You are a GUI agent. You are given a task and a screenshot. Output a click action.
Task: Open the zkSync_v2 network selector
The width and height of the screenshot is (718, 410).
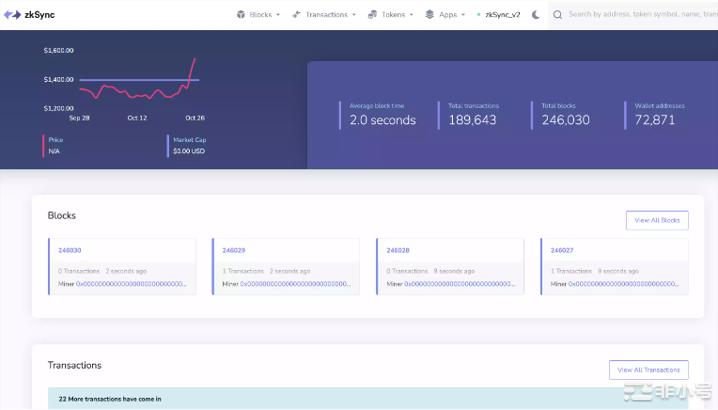pos(499,15)
